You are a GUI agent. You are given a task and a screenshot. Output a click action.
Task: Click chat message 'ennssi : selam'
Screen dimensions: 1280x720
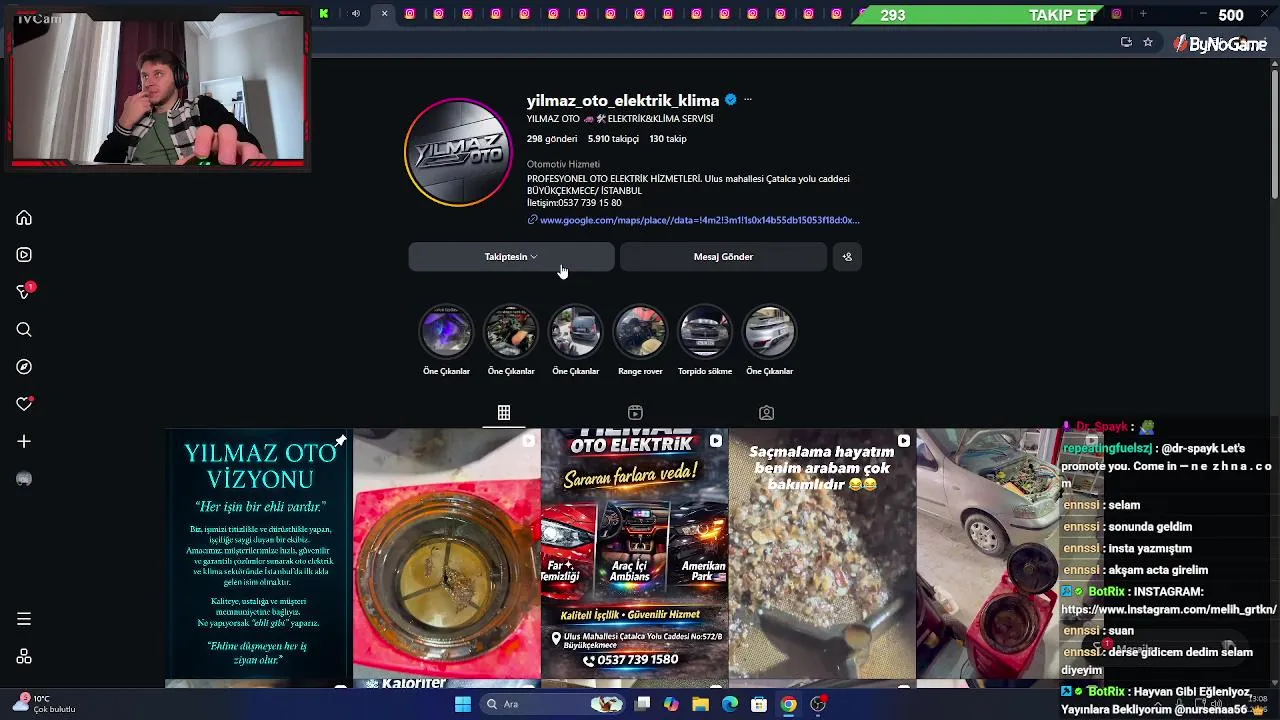coord(1101,505)
